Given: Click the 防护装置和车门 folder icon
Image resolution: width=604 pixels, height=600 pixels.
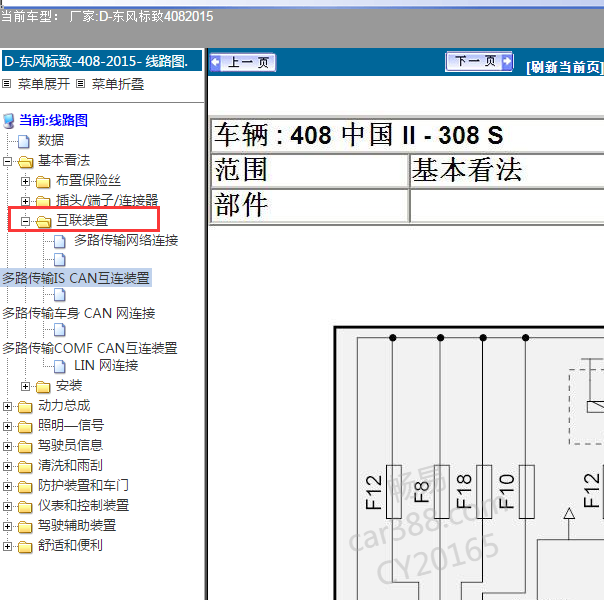Looking at the screenshot, I should click(25, 486).
